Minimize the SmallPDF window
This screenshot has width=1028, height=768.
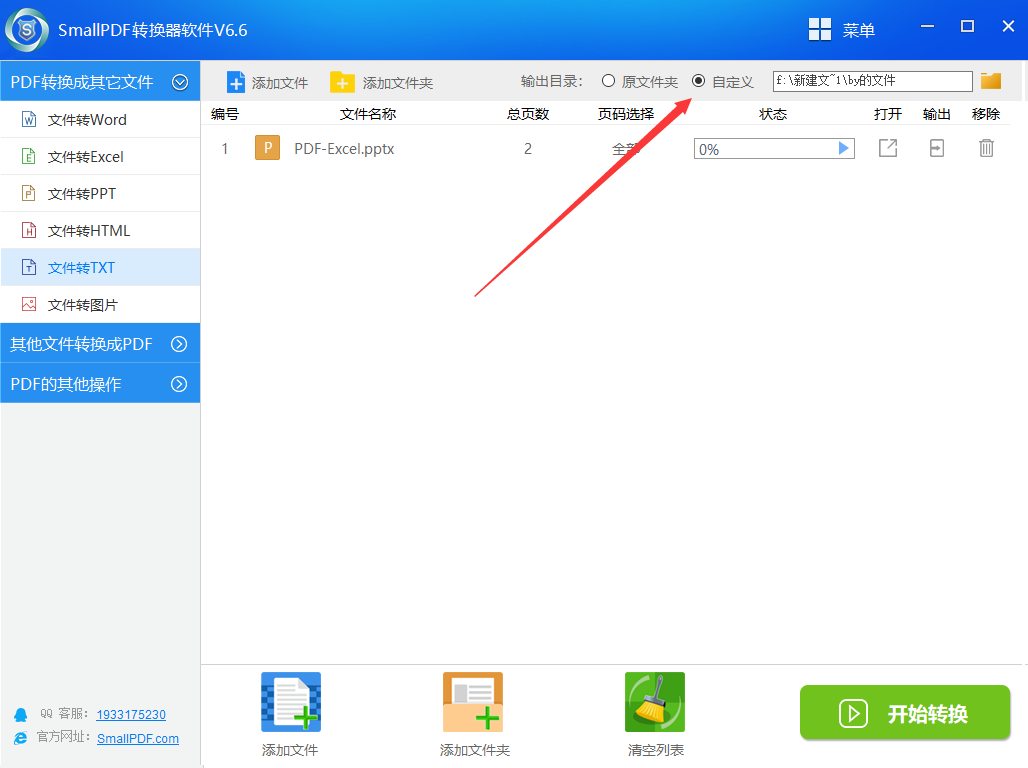(927, 26)
